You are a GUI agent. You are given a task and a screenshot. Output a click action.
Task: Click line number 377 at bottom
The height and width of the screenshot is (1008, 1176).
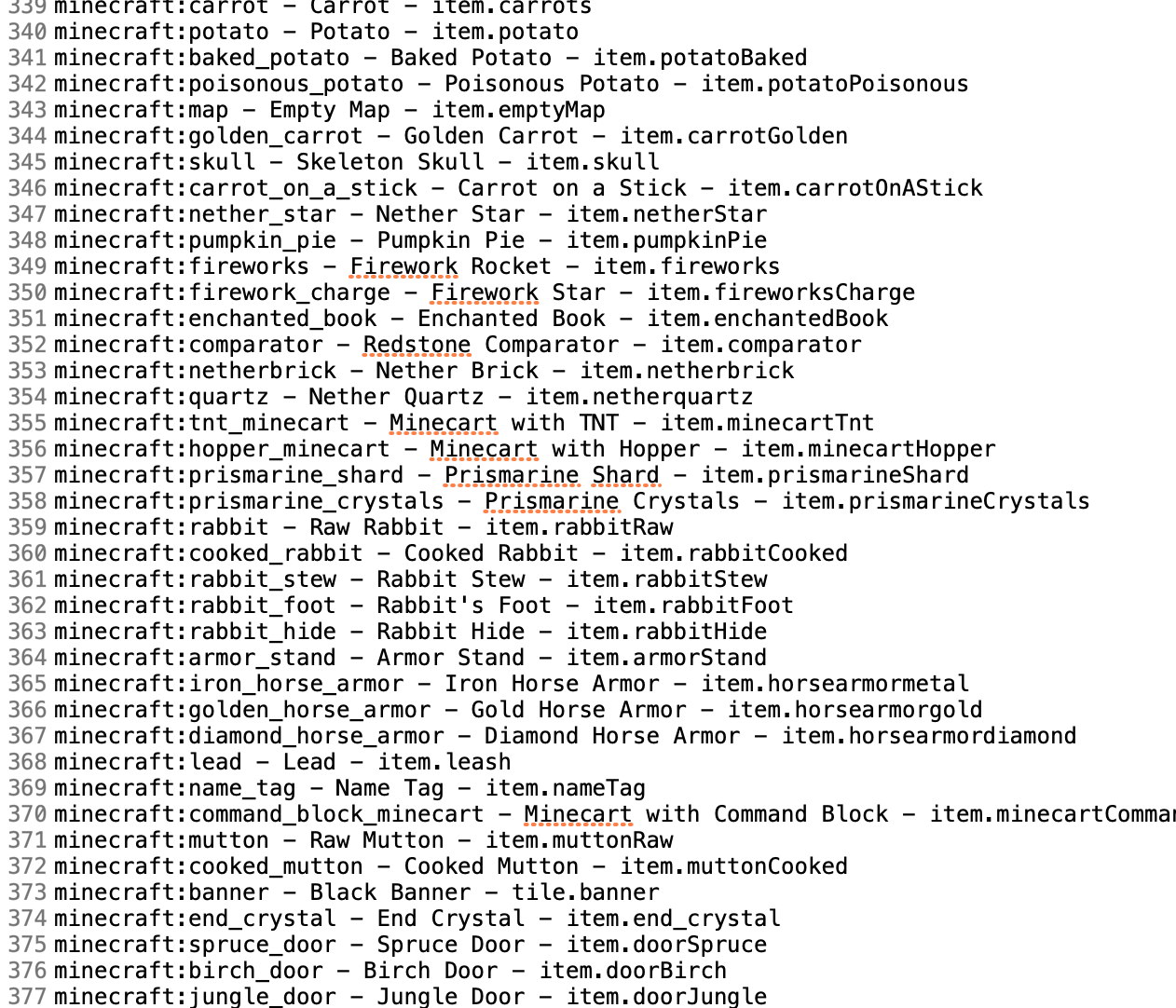tap(27, 997)
